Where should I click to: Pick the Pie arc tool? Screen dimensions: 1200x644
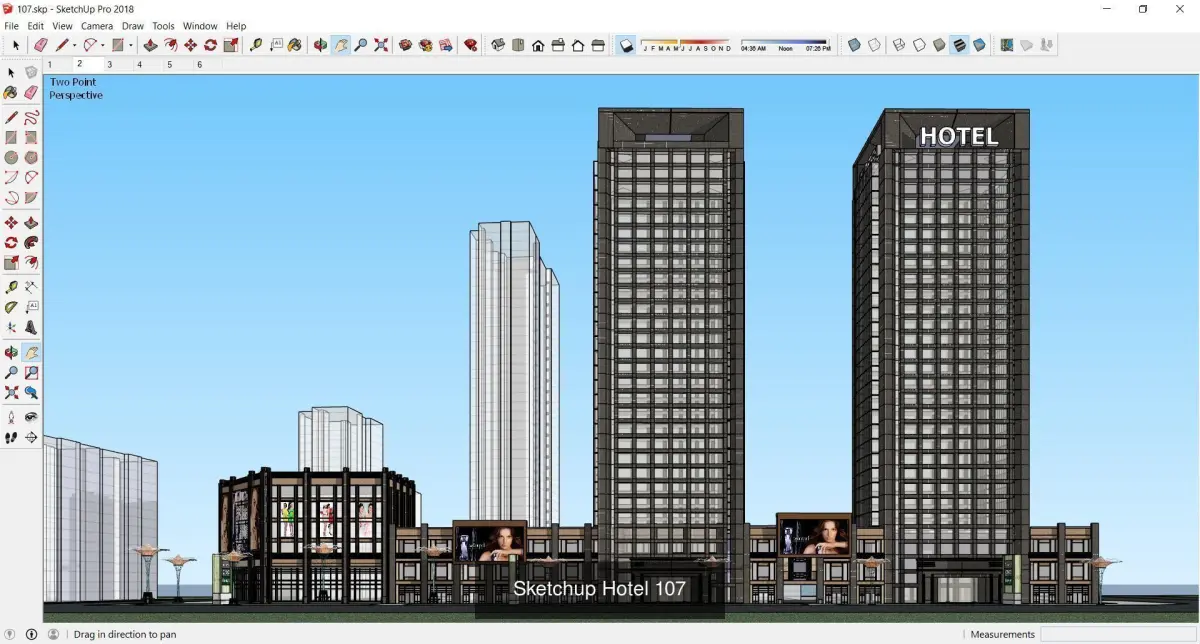pos(31,198)
